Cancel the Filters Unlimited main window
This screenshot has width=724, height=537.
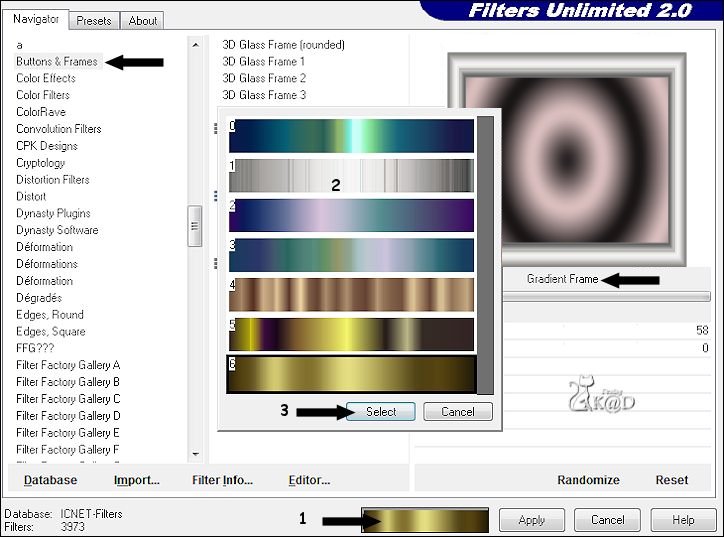click(607, 520)
